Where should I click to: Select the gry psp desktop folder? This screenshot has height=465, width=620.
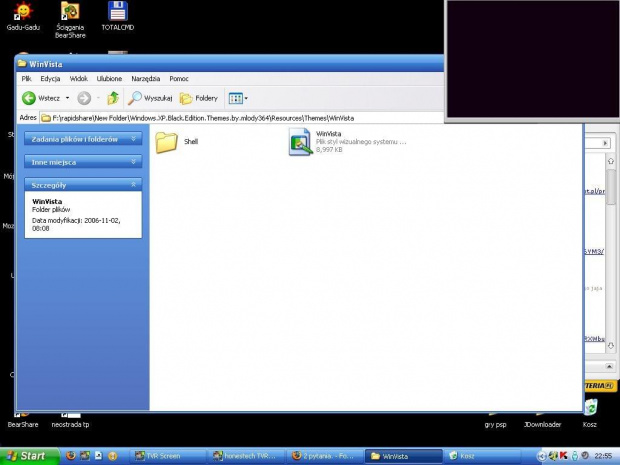click(495, 423)
